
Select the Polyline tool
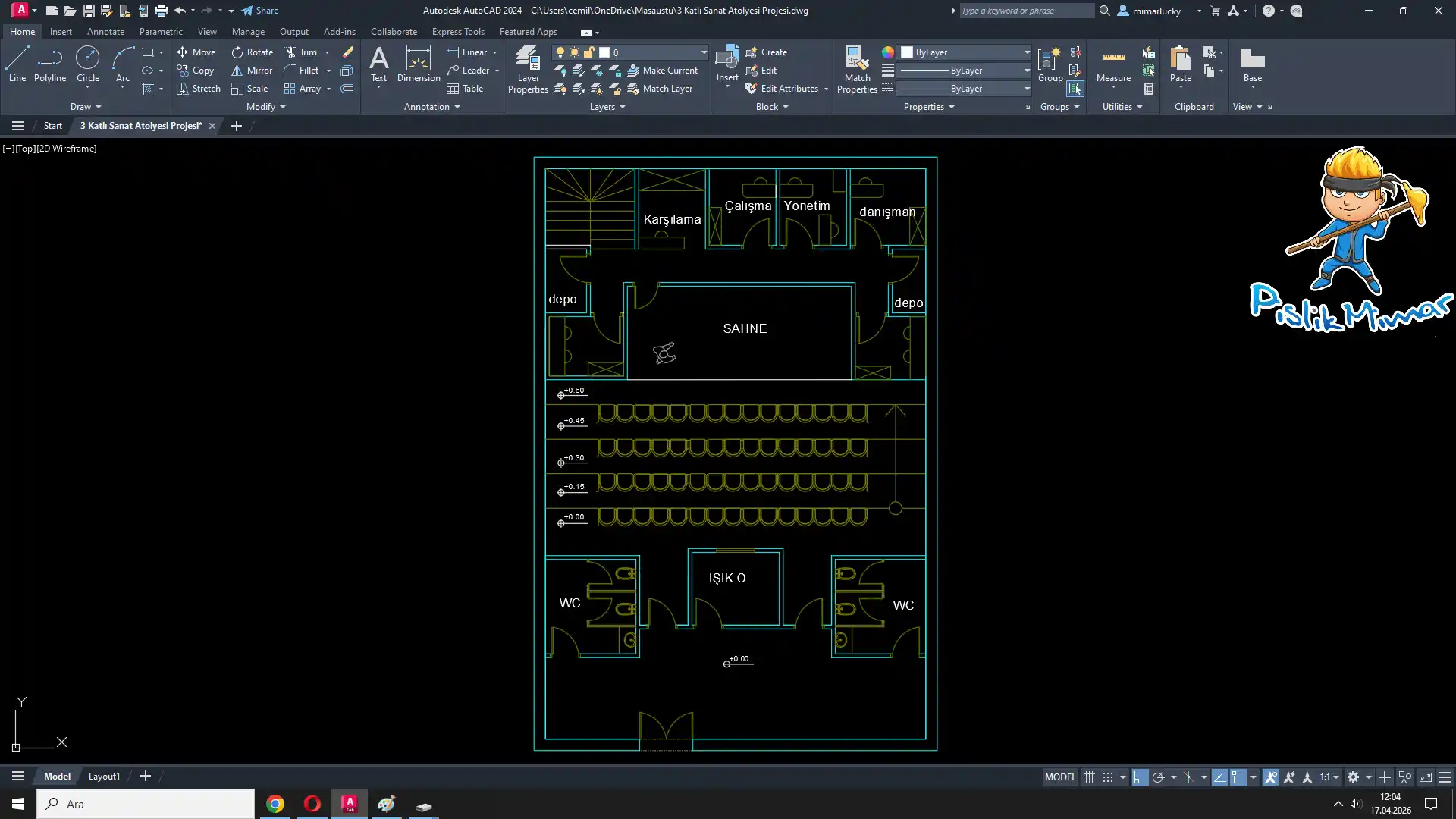tap(49, 64)
